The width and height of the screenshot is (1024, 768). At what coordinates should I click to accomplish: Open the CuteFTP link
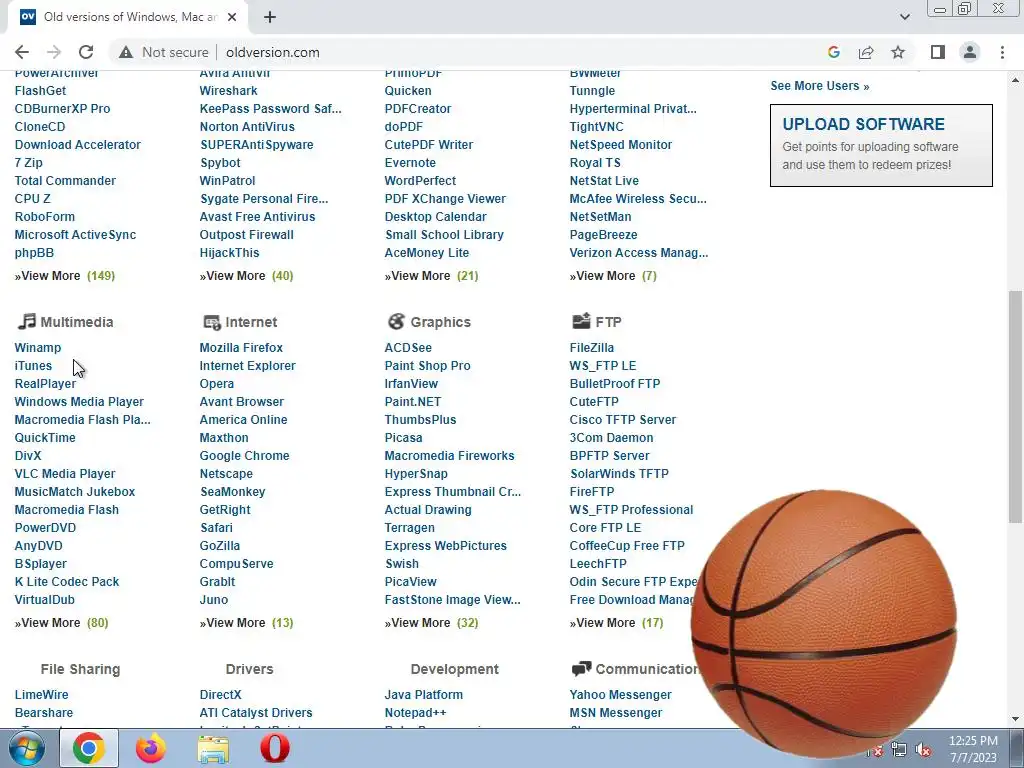[x=594, y=402]
